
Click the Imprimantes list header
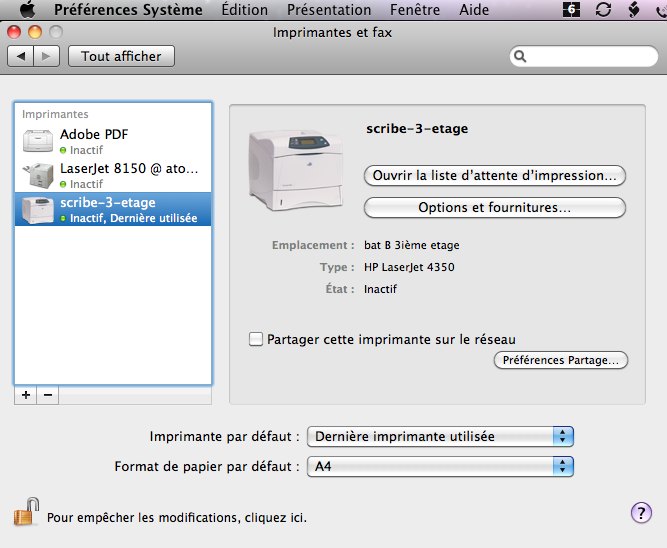[55, 114]
